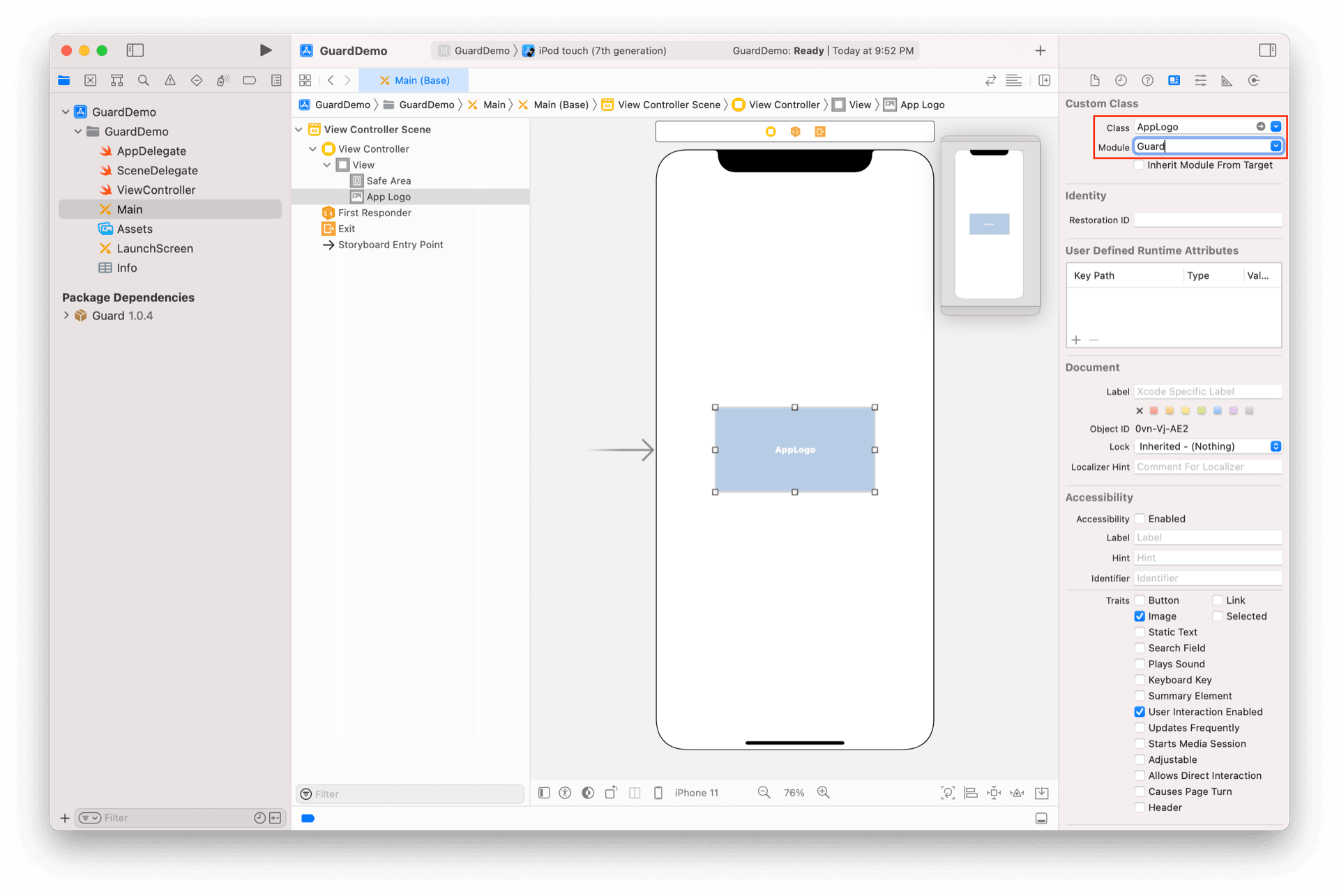This screenshot has width=1339, height=896.
Task: Select the Main (Base) editor tab
Action: [415, 80]
